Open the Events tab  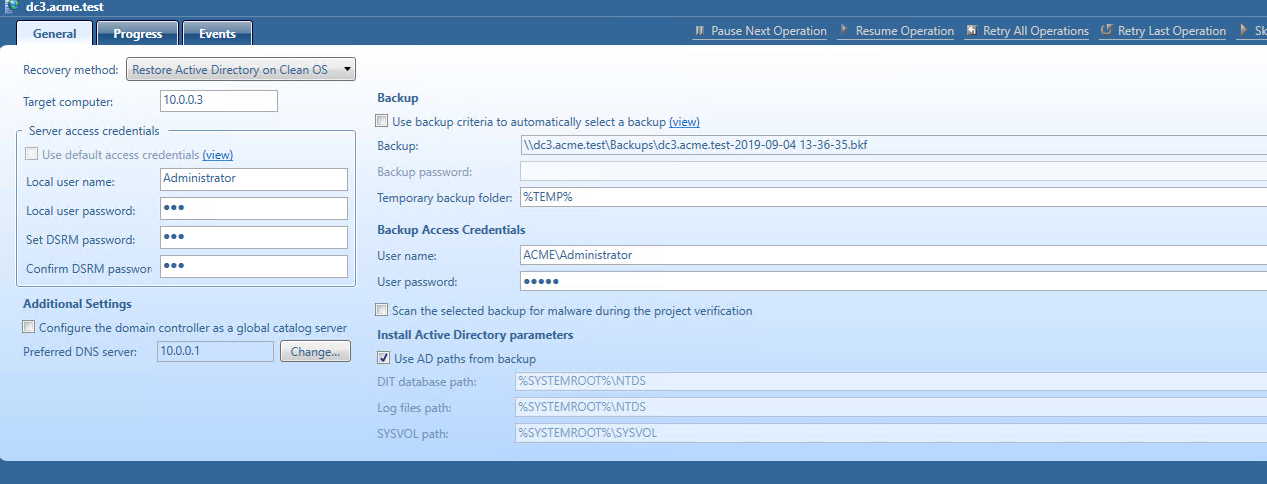tap(217, 34)
